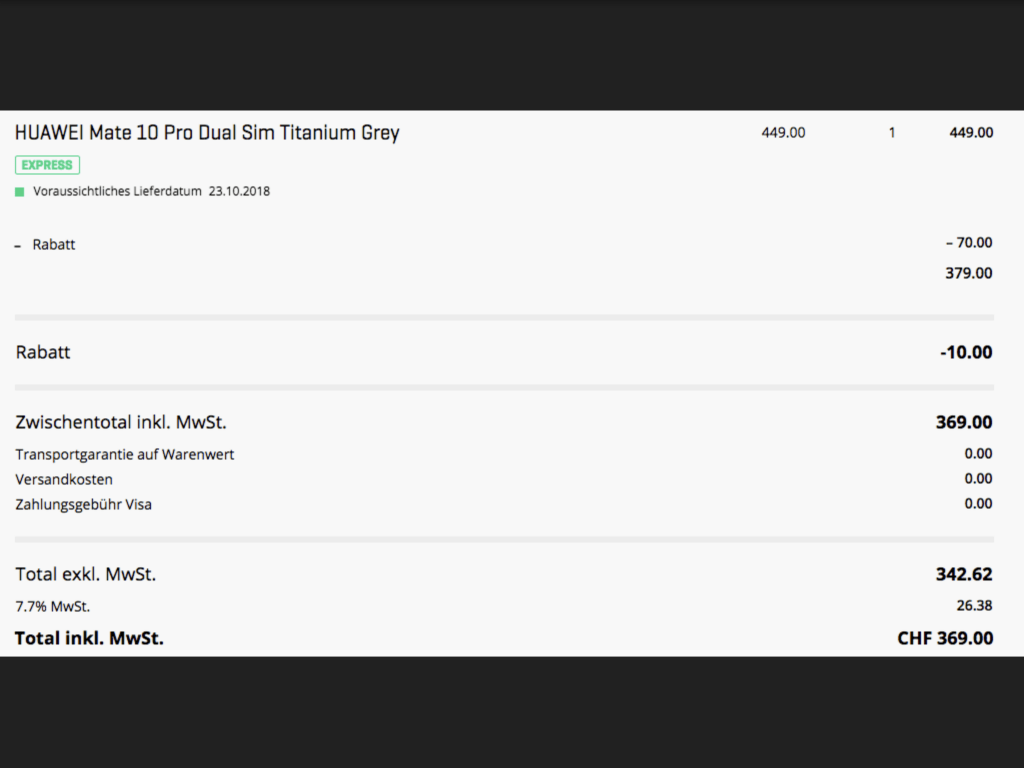Screen dimensions: 1024x768
Task: Collapse the item Rabatt line via minus sign
Action: click(x=18, y=245)
